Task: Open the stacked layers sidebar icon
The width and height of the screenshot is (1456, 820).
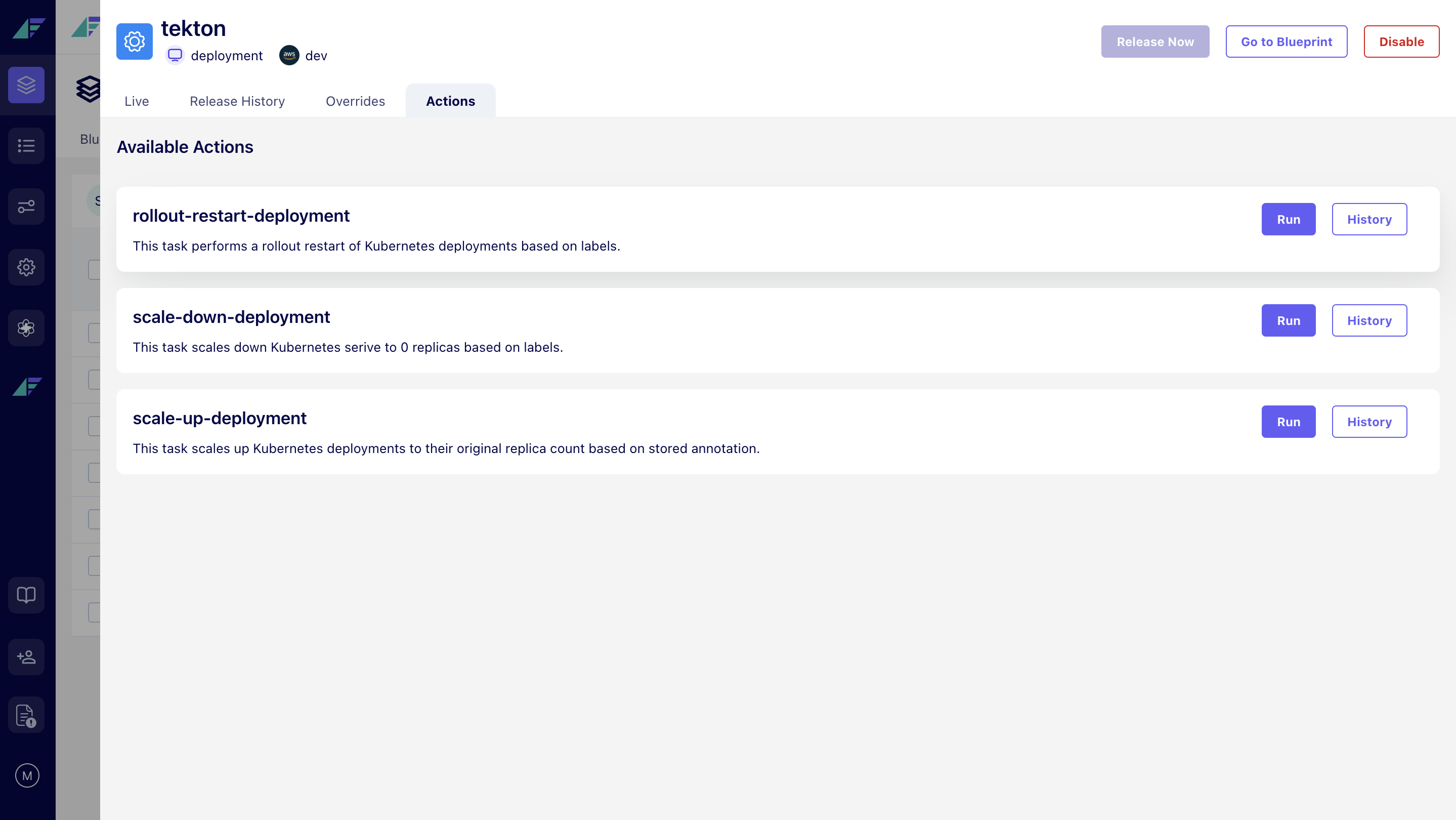Action: coord(27,85)
